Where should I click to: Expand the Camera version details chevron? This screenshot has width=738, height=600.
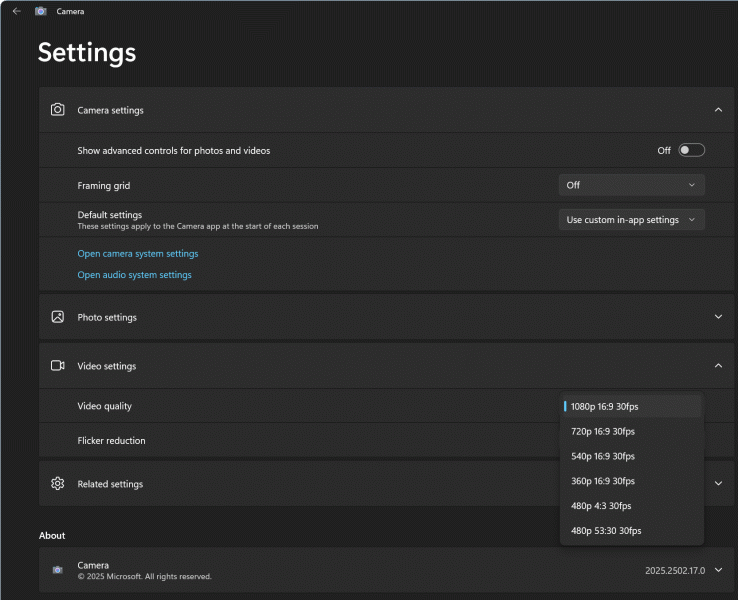718,570
